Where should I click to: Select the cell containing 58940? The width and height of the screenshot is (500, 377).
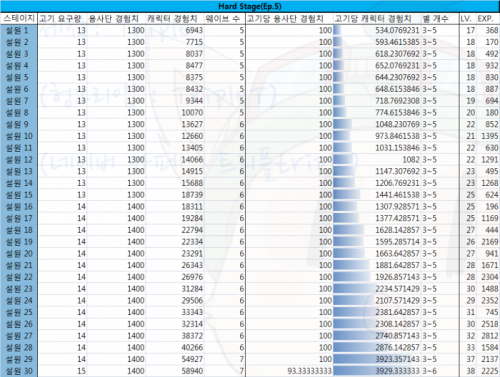pos(175,371)
